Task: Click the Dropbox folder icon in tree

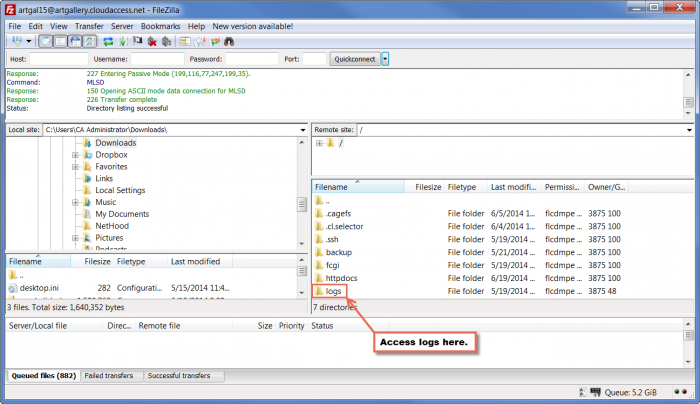Action: coord(88,155)
